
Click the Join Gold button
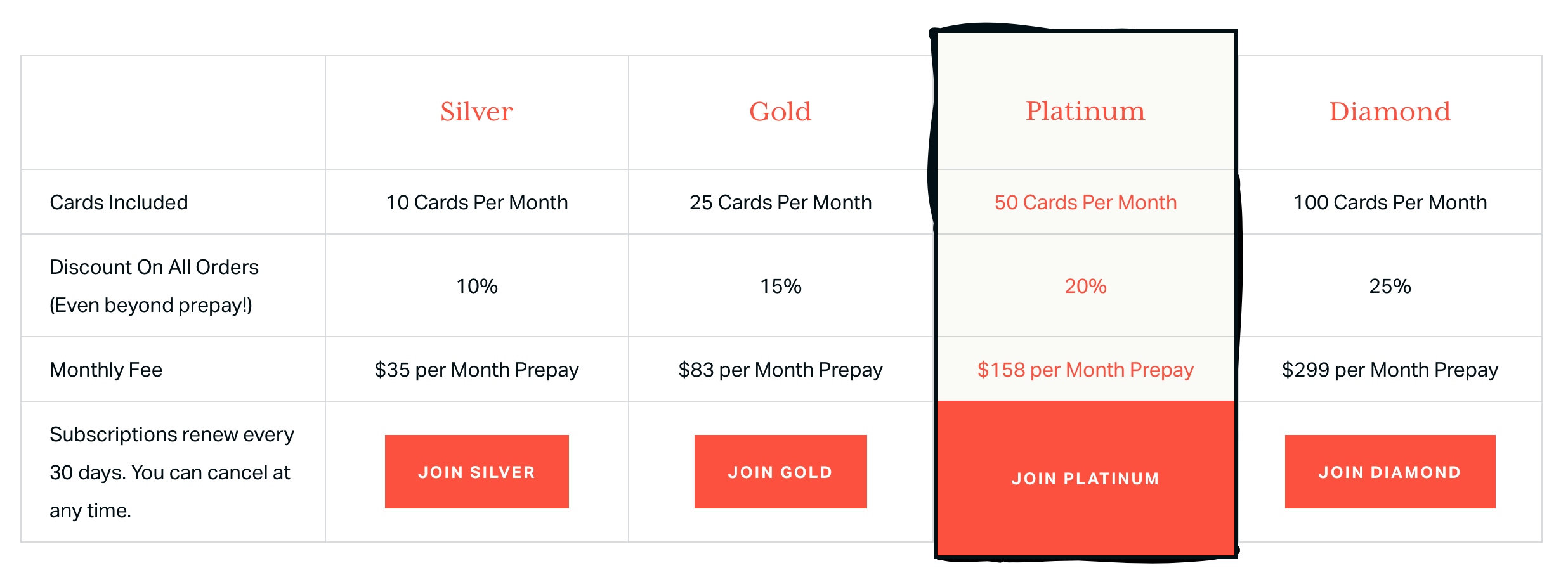click(x=780, y=472)
